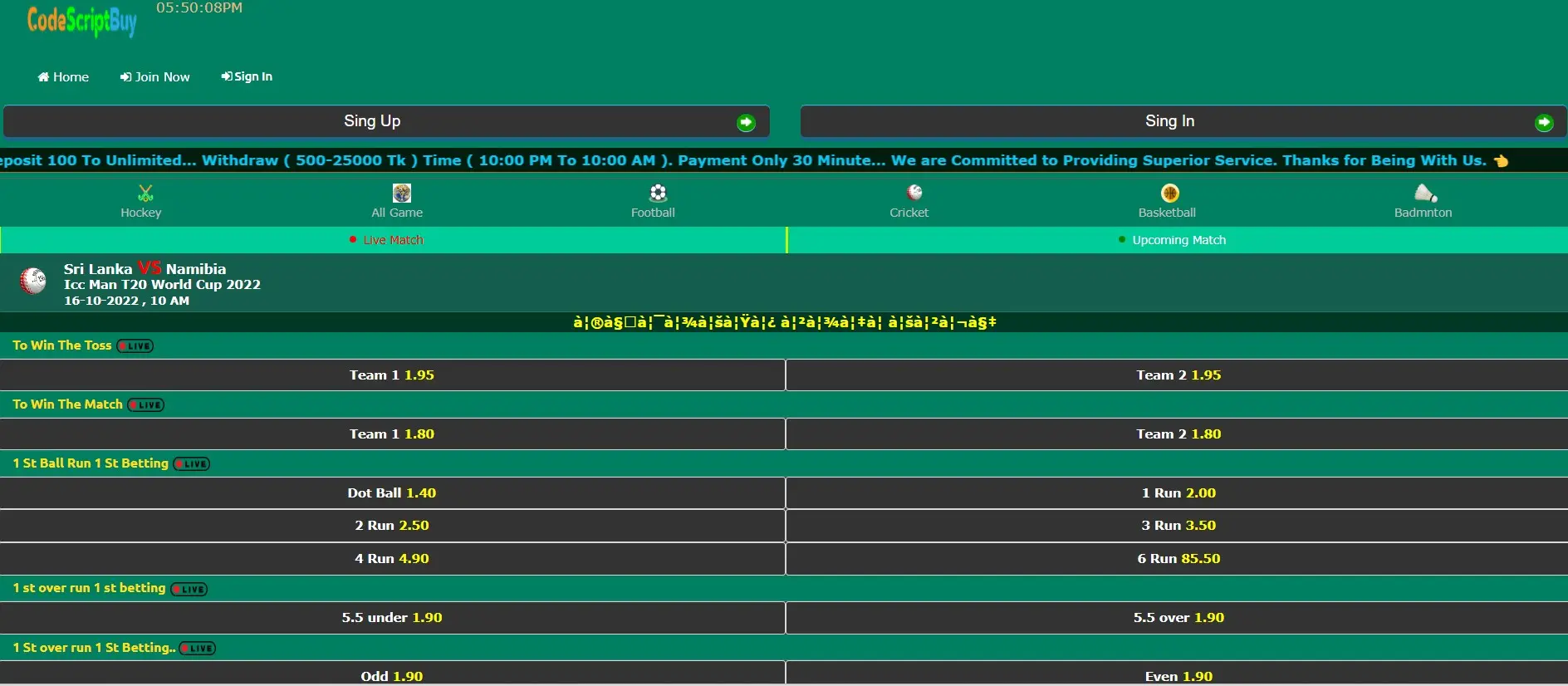Viewport: 1568px width, 686px height.
Task: Open the Join Now link
Action: 155,76
